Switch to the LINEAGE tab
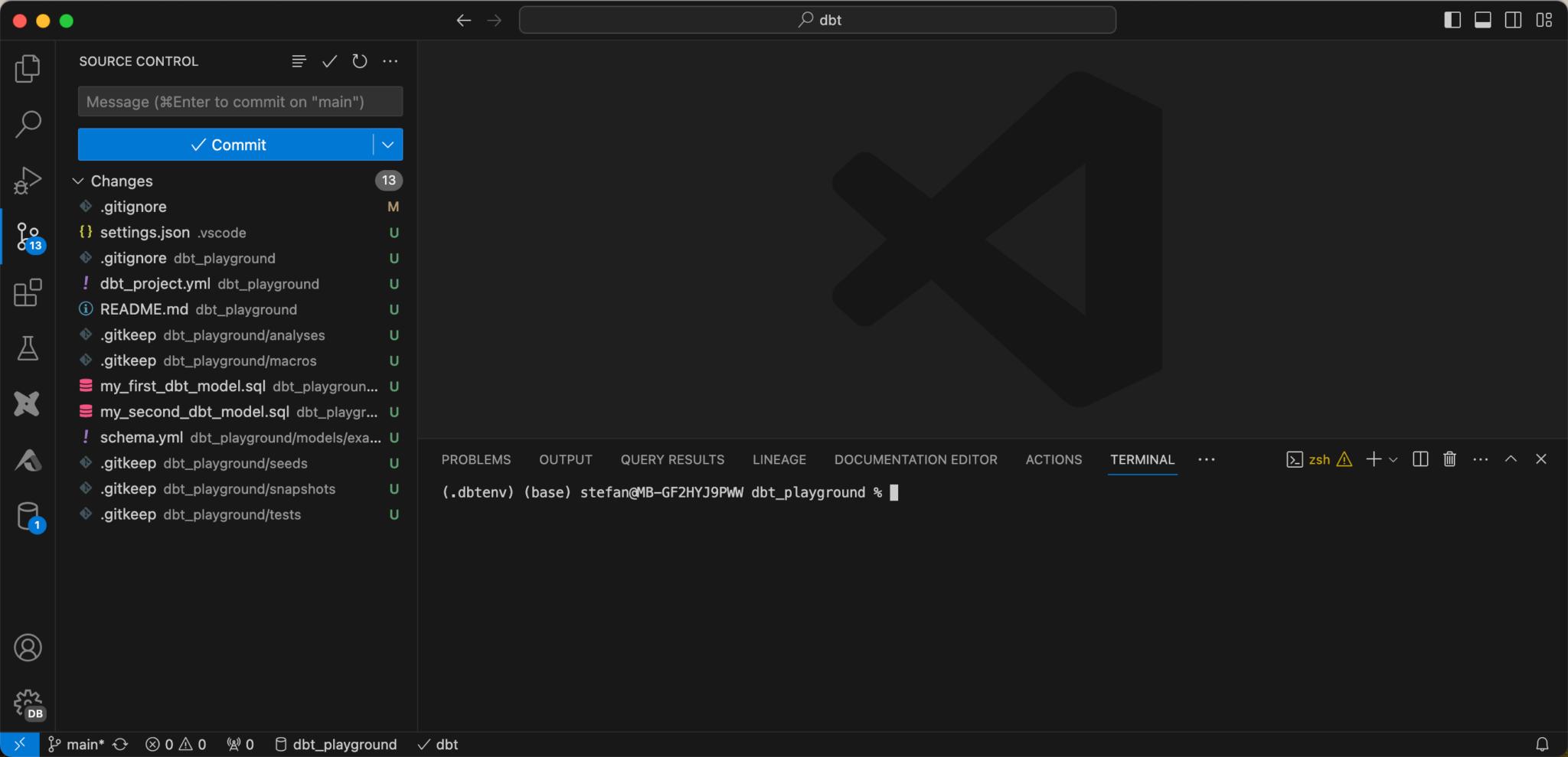Screen dimensions: 1568x757 (x=779, y=459)
